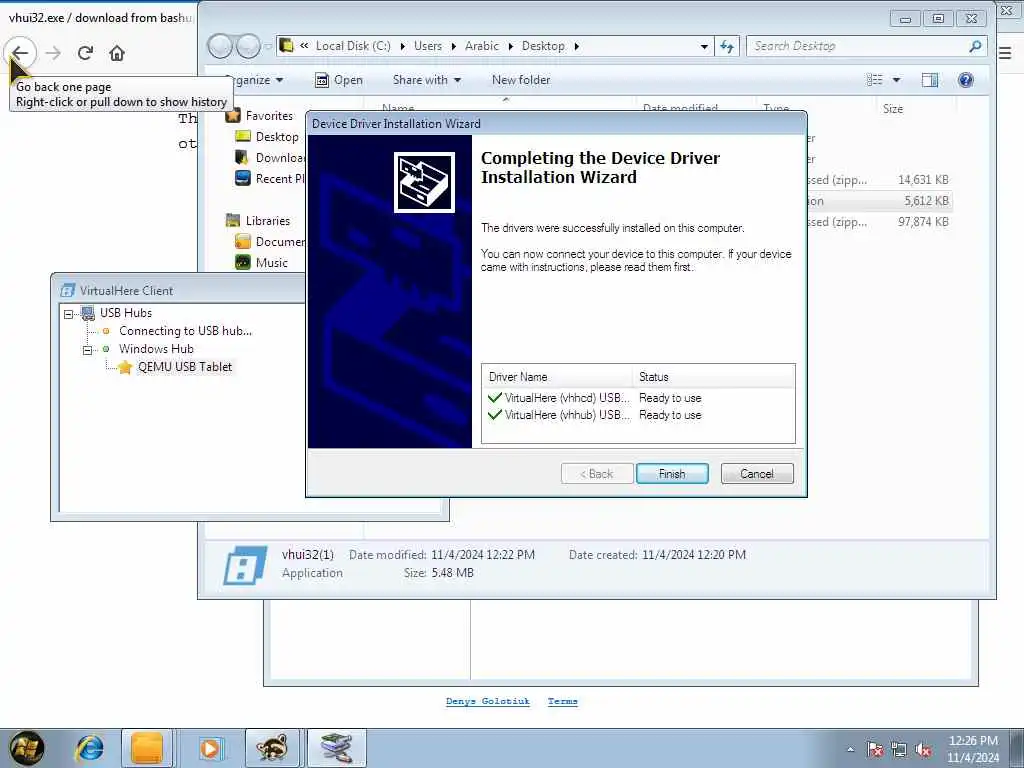The image size is (1024, 768).
Task: Click Cancel in the driver wizard
Action: (757, 473)
